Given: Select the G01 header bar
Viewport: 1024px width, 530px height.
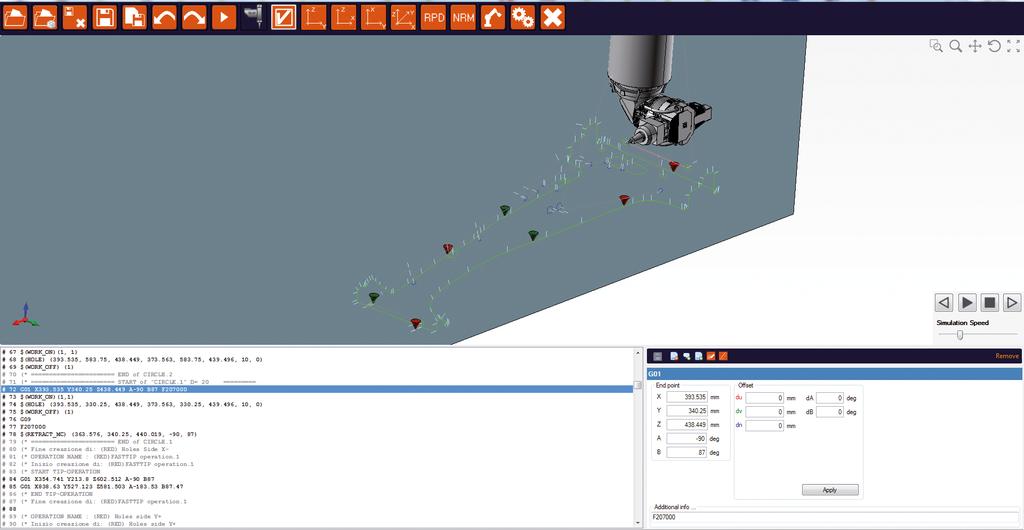Looking at the screenshot, I should tap(835, 374).
